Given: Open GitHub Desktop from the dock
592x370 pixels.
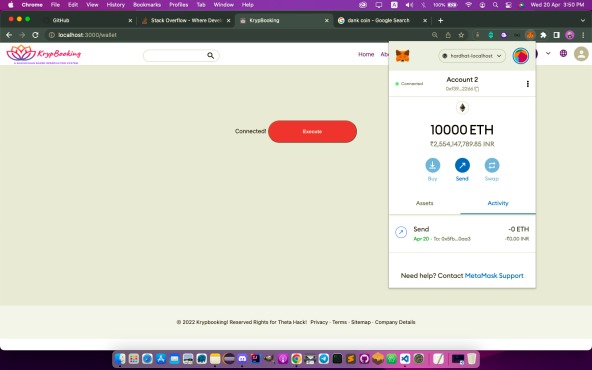Looking at the screenshot, I should point(364,358).
